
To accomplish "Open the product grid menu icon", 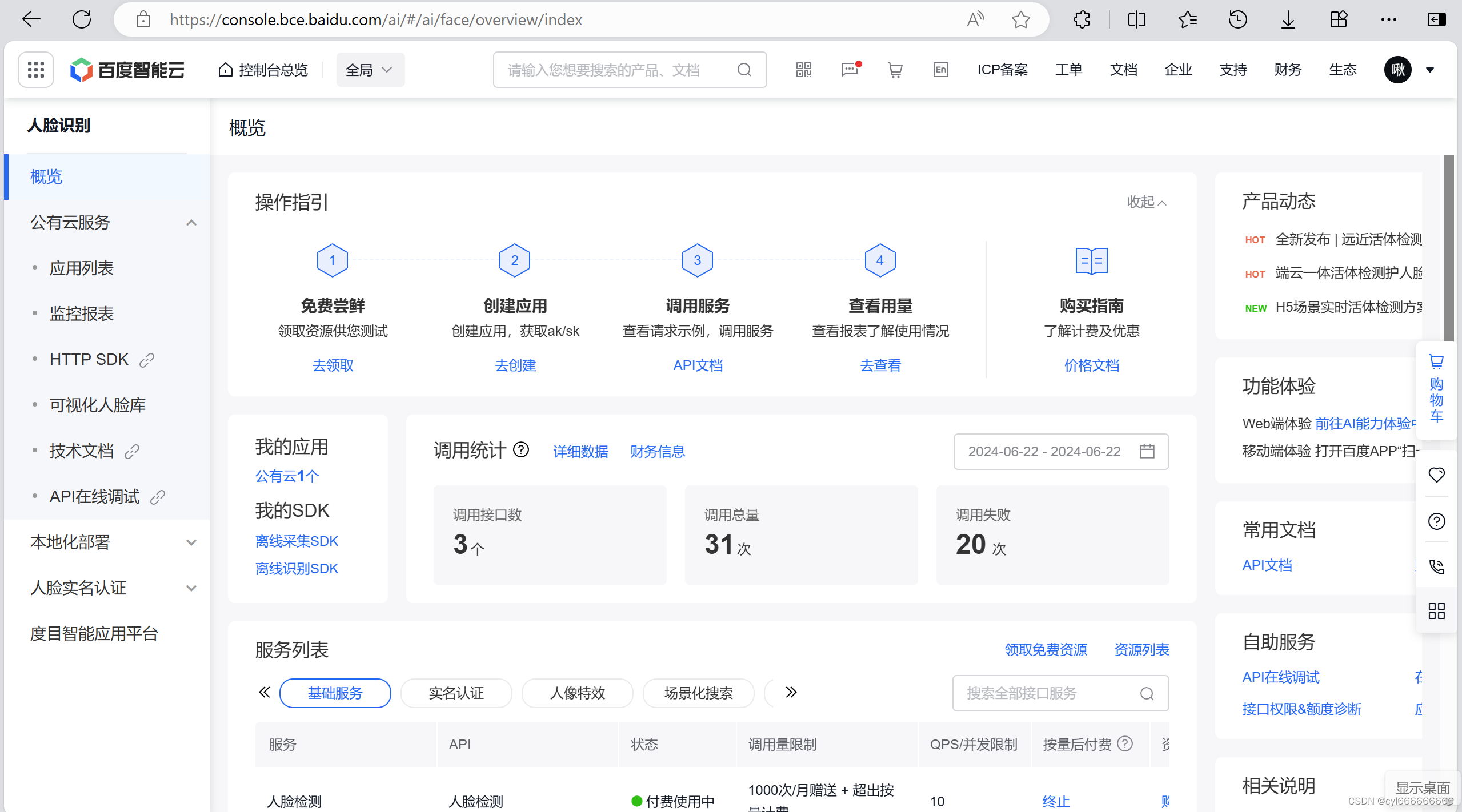I will (36, 70).
